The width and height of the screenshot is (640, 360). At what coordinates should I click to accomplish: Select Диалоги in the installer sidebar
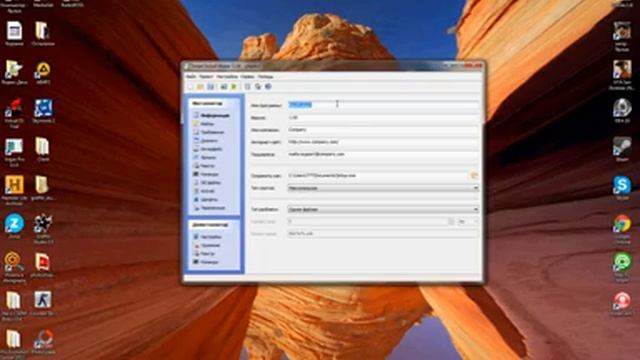click(205, 141)
